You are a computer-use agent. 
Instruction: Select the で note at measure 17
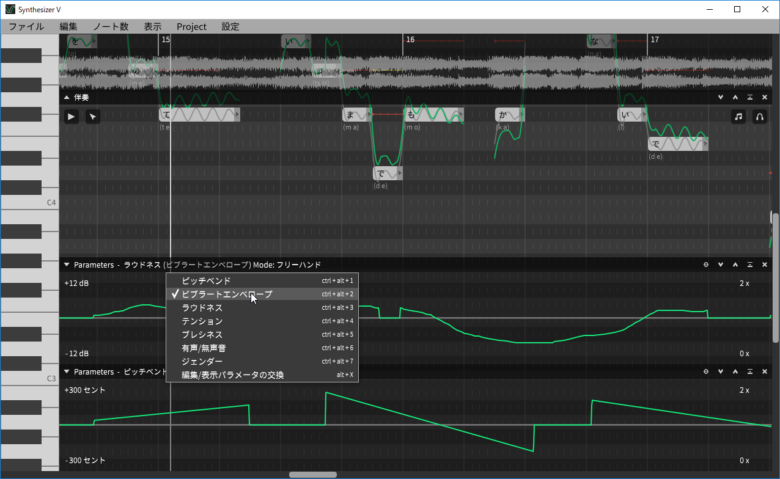[x=678, y=144]
